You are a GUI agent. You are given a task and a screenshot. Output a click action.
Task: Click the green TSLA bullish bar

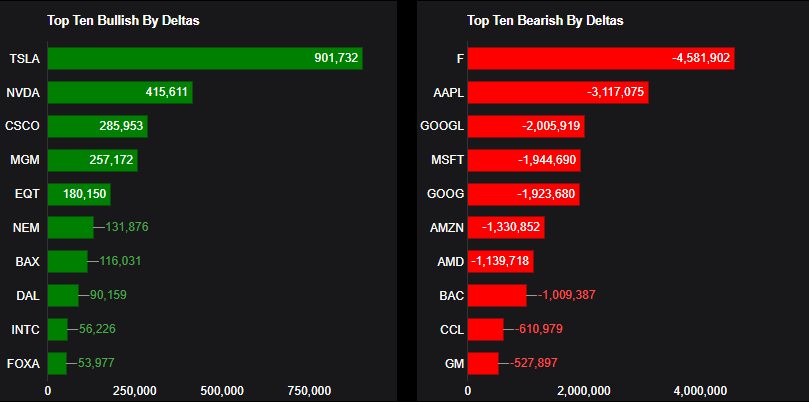click(x=205, y=59)
